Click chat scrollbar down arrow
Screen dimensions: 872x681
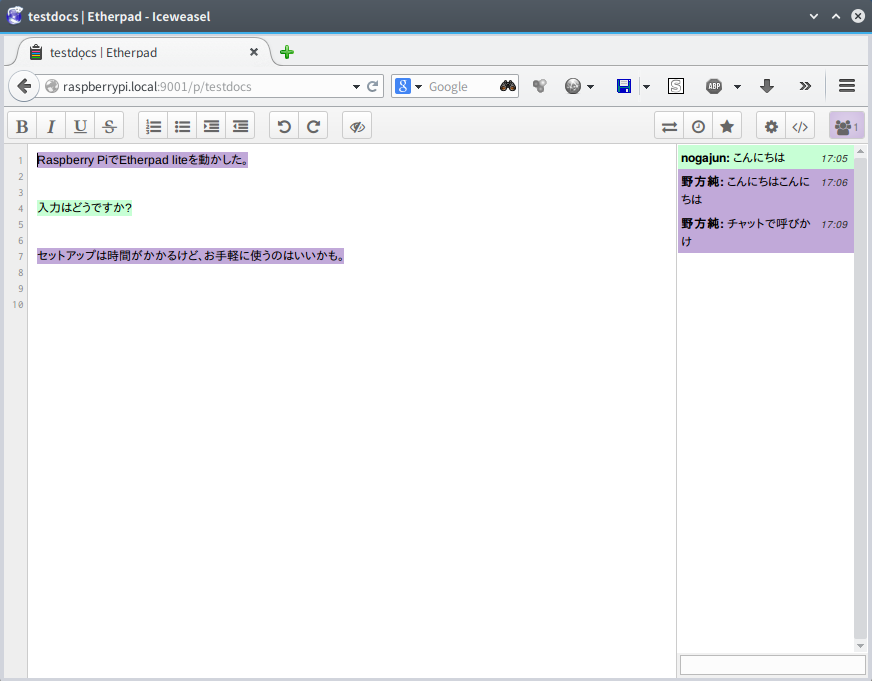861,646
